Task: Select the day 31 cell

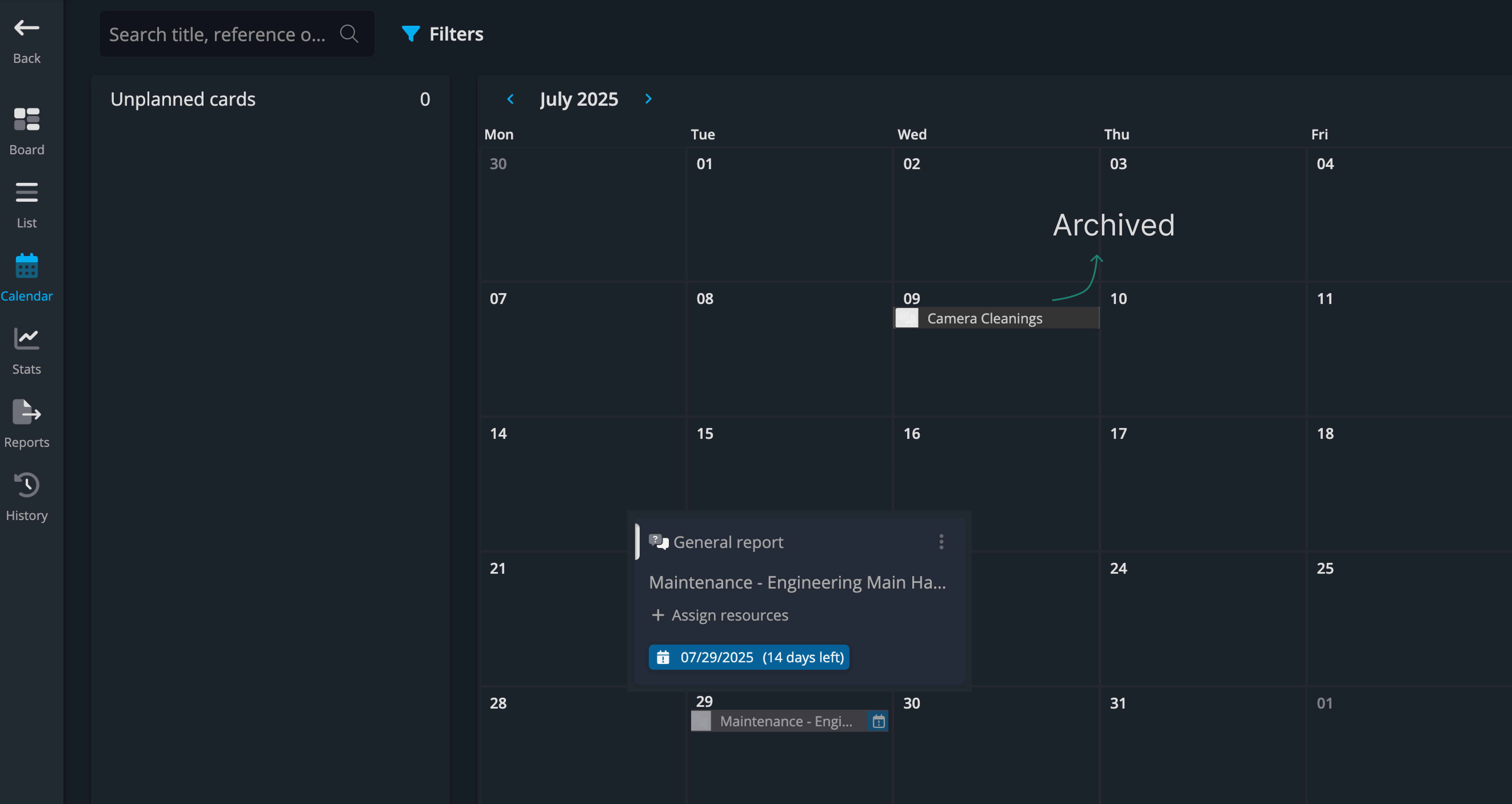Action: pos(1203,745)
